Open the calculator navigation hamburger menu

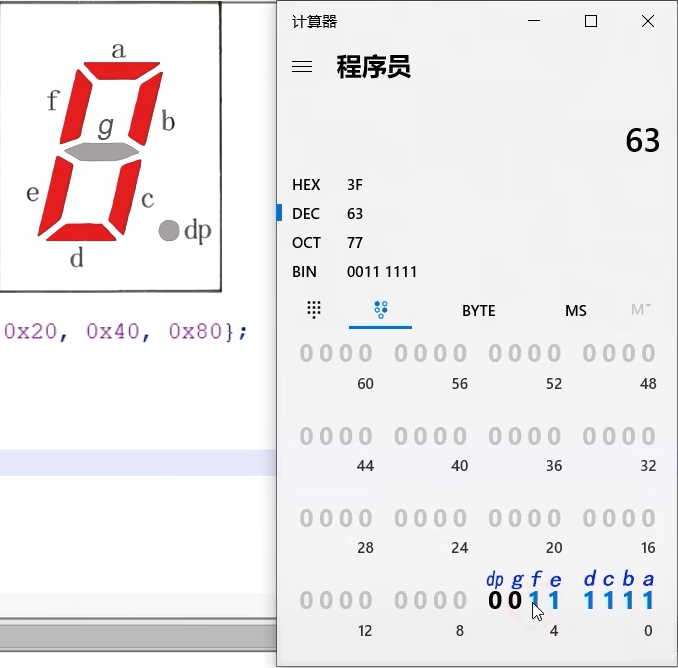point(302,67)
